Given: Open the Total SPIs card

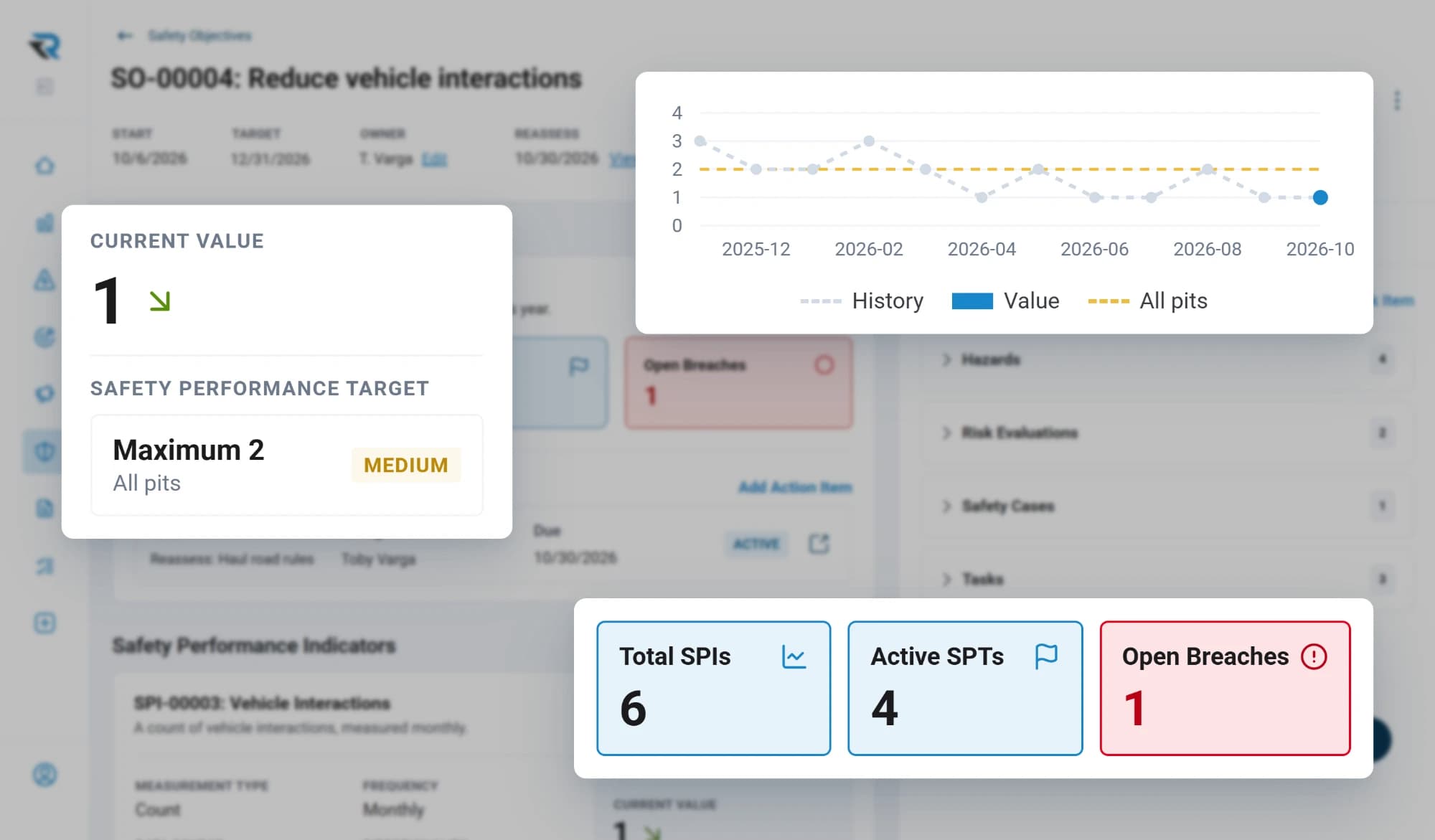Looking at the screenshot, I should point(714,688).
